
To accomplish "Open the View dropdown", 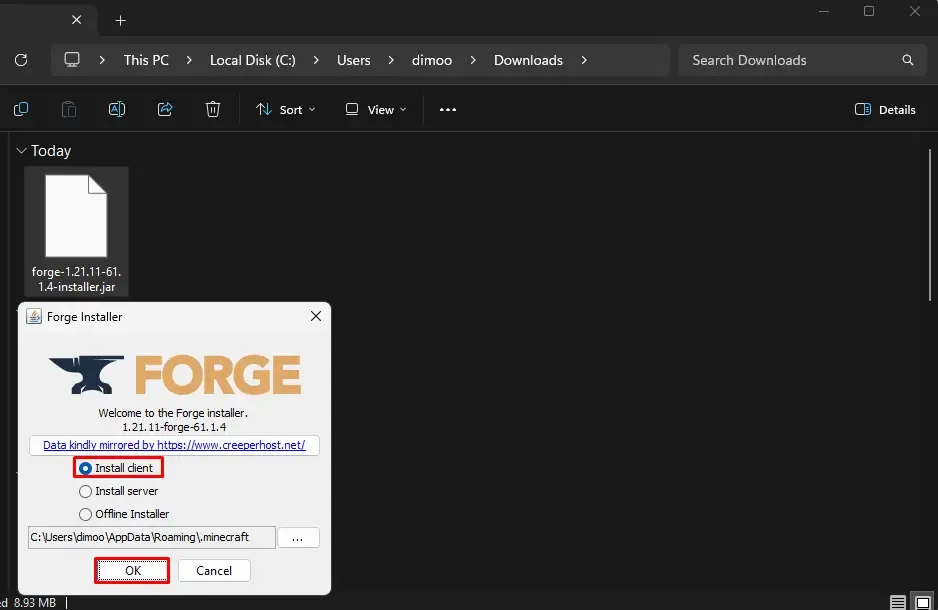I will pyautogui.click(x=374, y=109).
